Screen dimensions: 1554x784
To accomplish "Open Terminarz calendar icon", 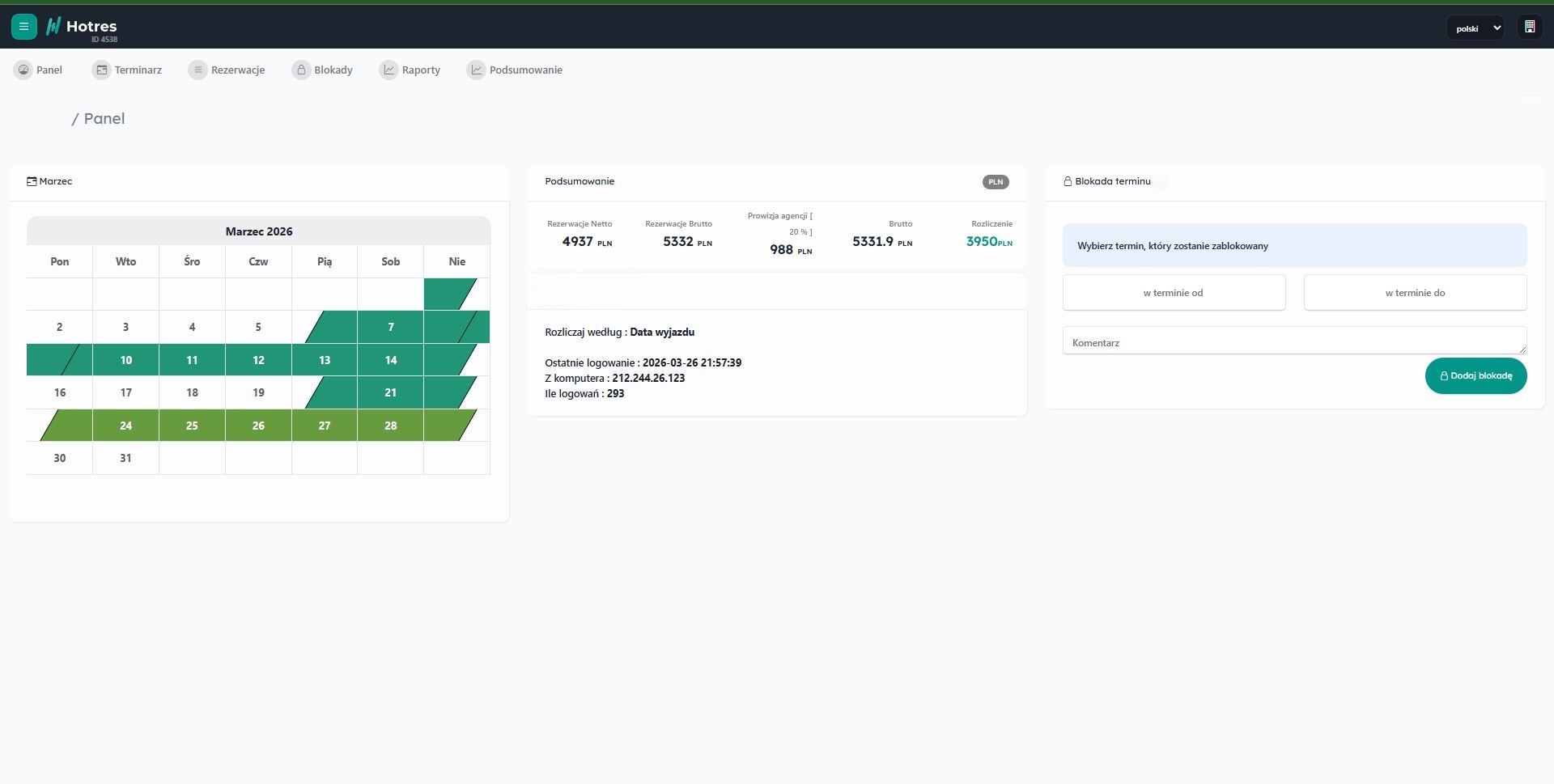I will click(x=101, y=70).
